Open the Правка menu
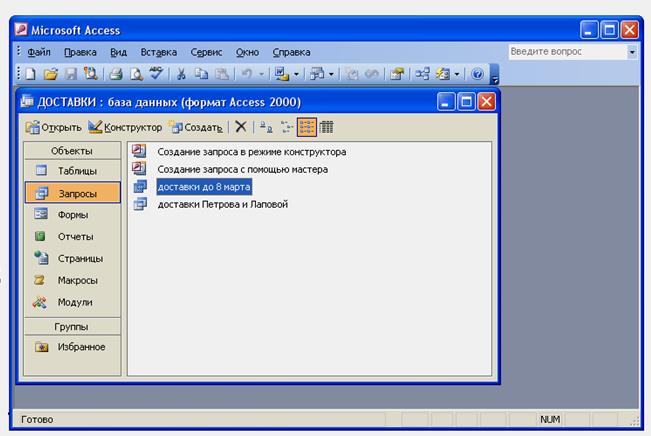 (80, 52)
